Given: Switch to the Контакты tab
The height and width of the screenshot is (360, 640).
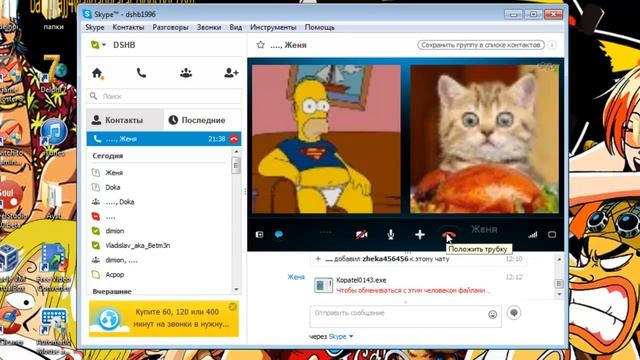Looking at the screenshot, I should (125, 120).
